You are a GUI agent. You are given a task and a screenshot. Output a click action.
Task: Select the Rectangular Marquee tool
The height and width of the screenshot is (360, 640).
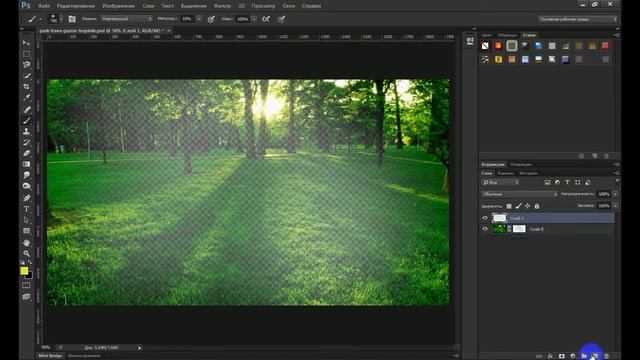27,54
